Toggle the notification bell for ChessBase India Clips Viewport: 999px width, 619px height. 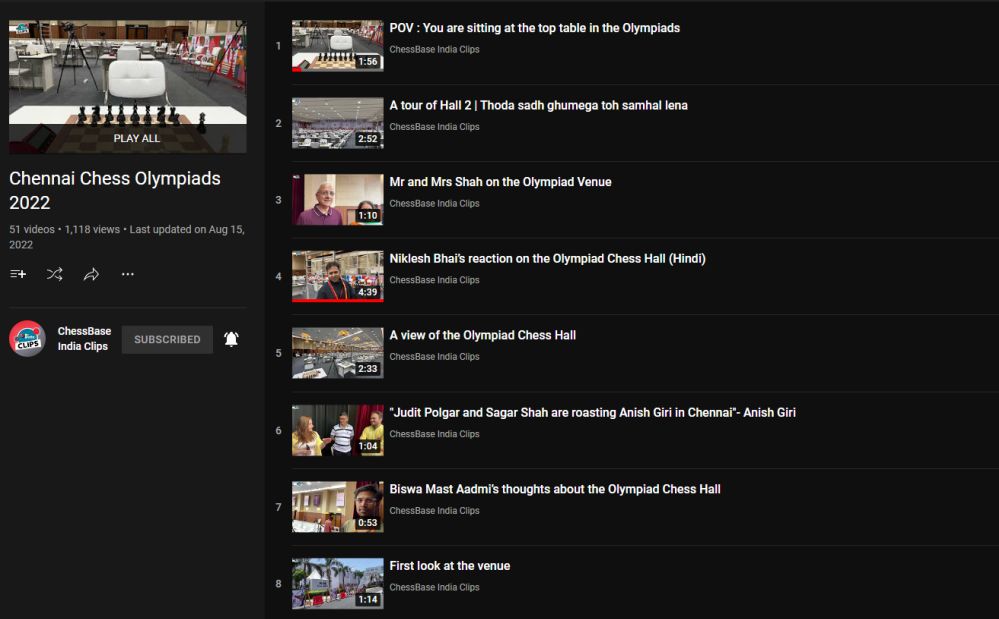pos(231,339)
